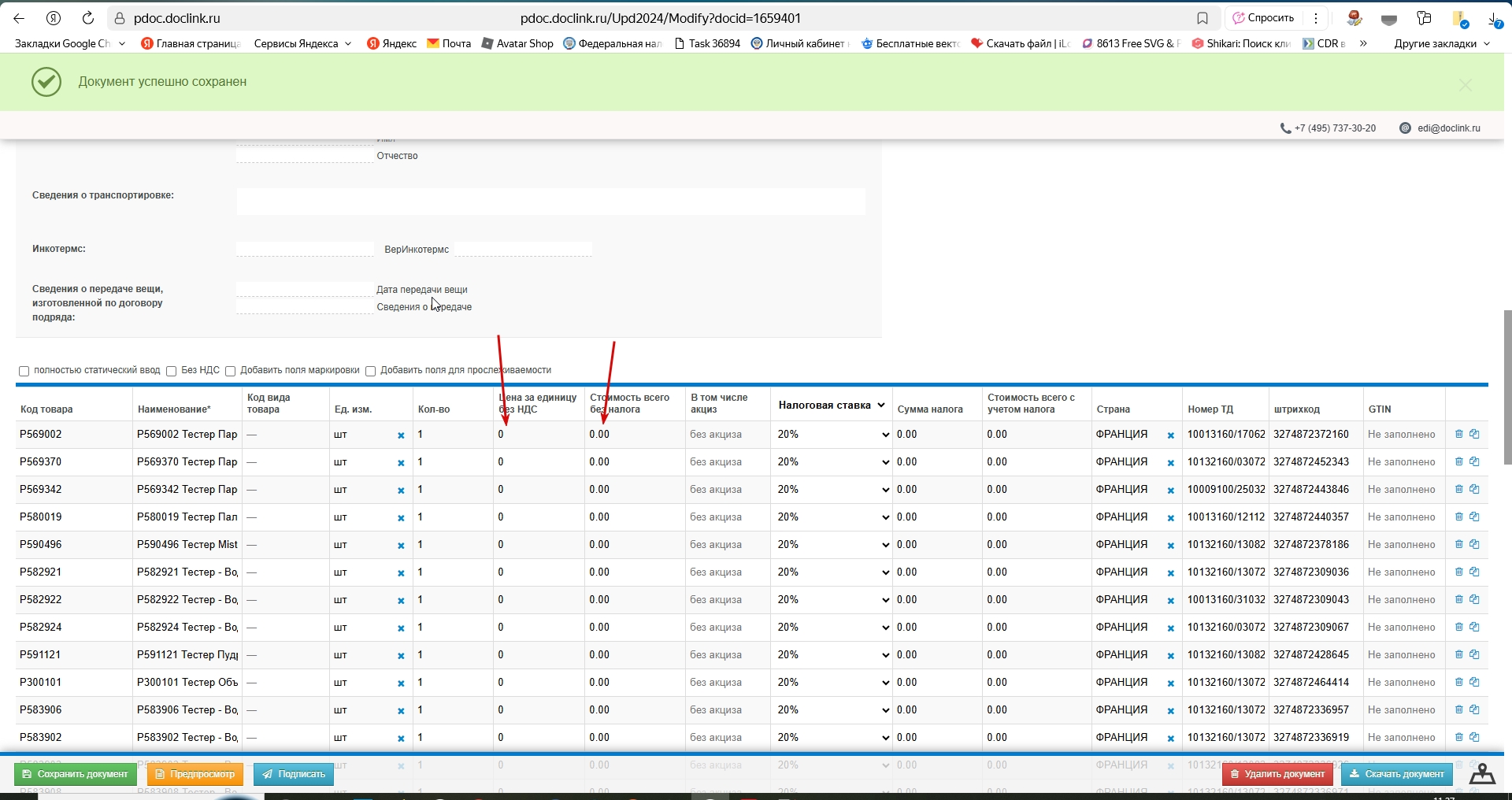Open the 'Почта' bookmark
This screenshot has height=800, width=1512.
[x=449, y=43]
